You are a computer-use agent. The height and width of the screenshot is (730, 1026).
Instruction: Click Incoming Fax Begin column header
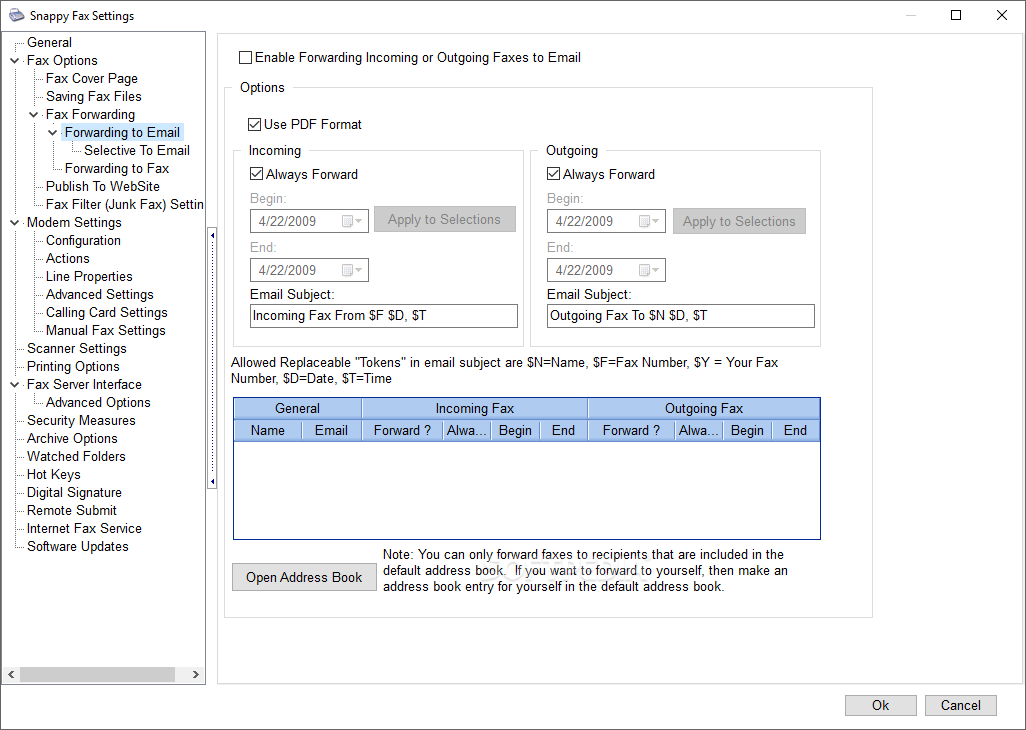coord(516,430)
